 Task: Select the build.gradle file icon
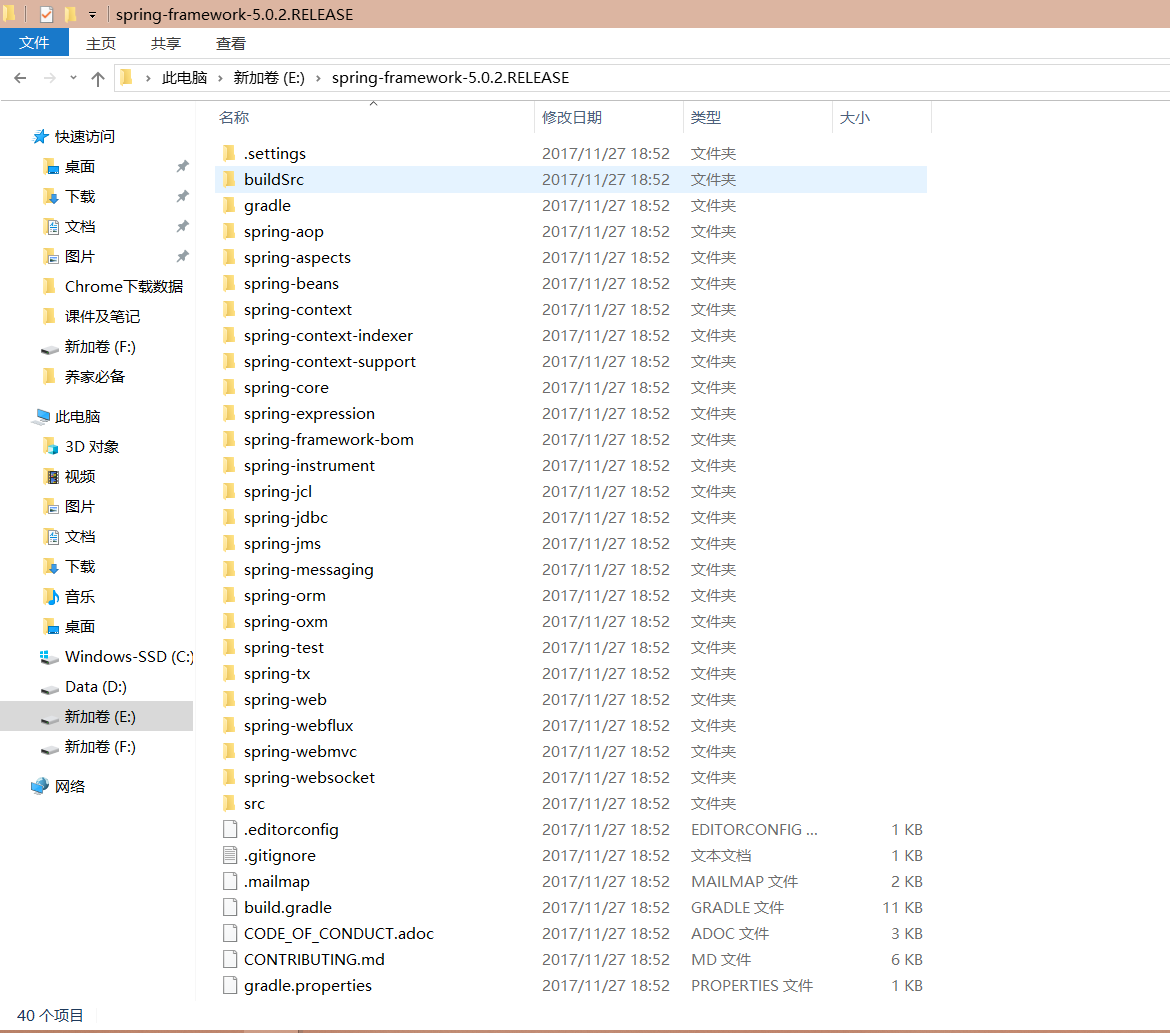click(230, 908)
